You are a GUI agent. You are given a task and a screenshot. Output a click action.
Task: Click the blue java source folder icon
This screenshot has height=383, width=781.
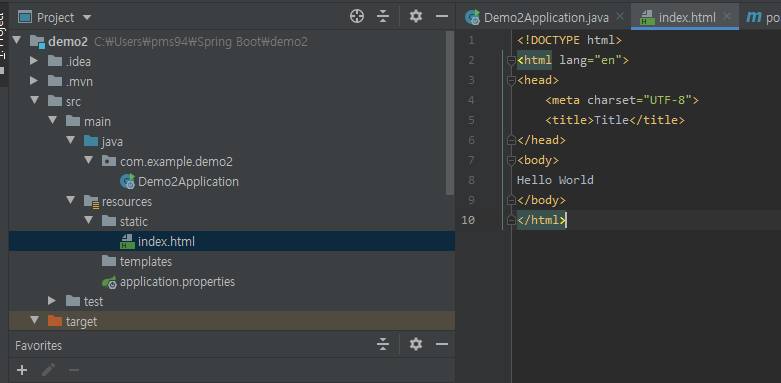click(x=91, y=141)
